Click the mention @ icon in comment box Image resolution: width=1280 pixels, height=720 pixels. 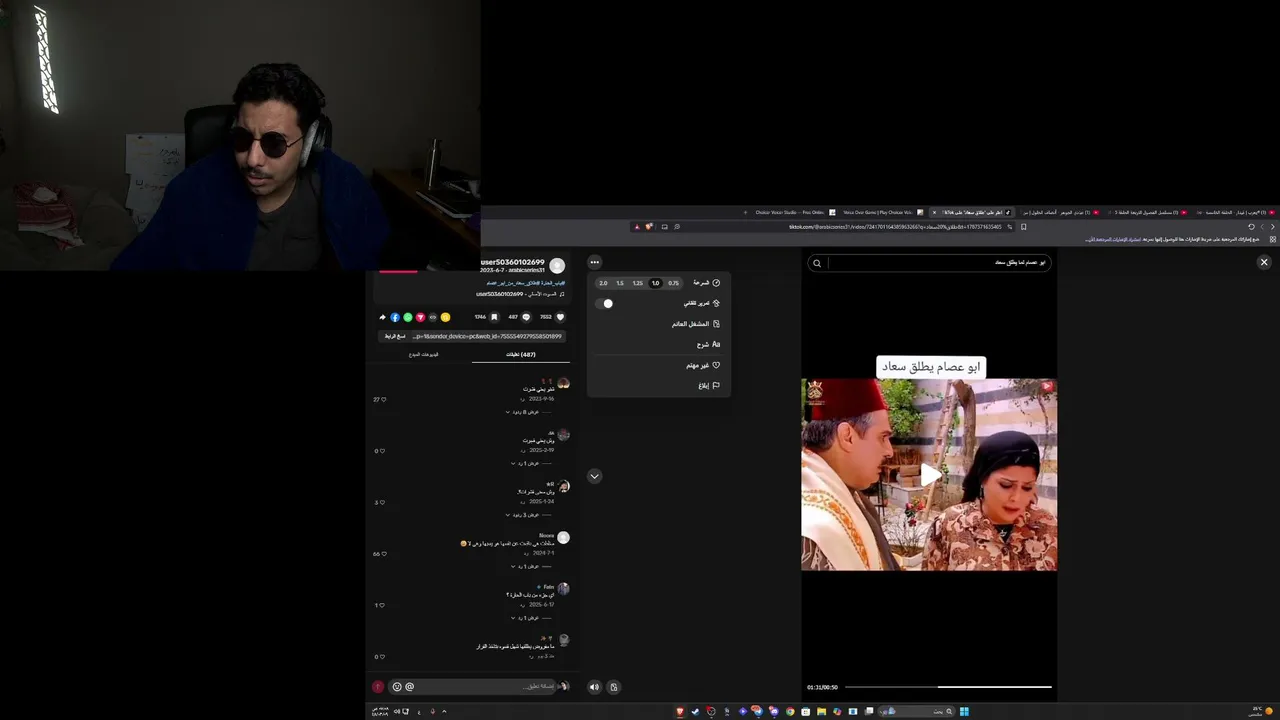[x=409, y=686]
